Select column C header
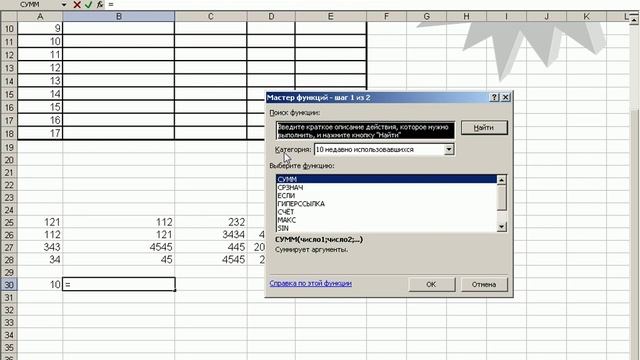Viewport: 640px width, 360px height. click(211, 17)
